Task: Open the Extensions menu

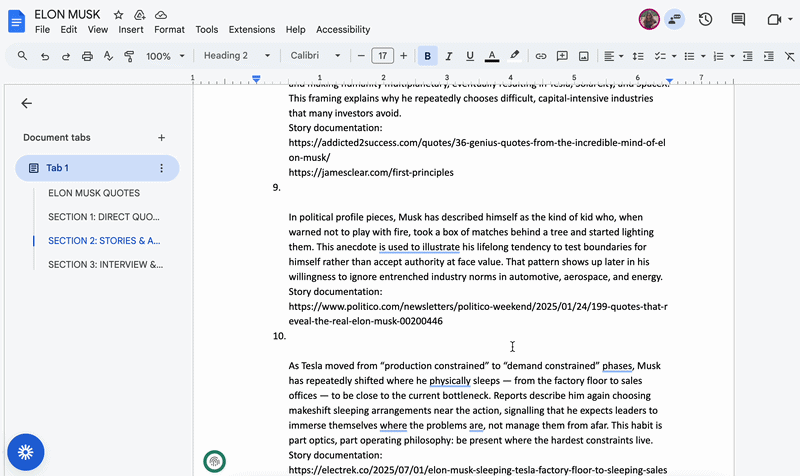Action: (252, 30)
